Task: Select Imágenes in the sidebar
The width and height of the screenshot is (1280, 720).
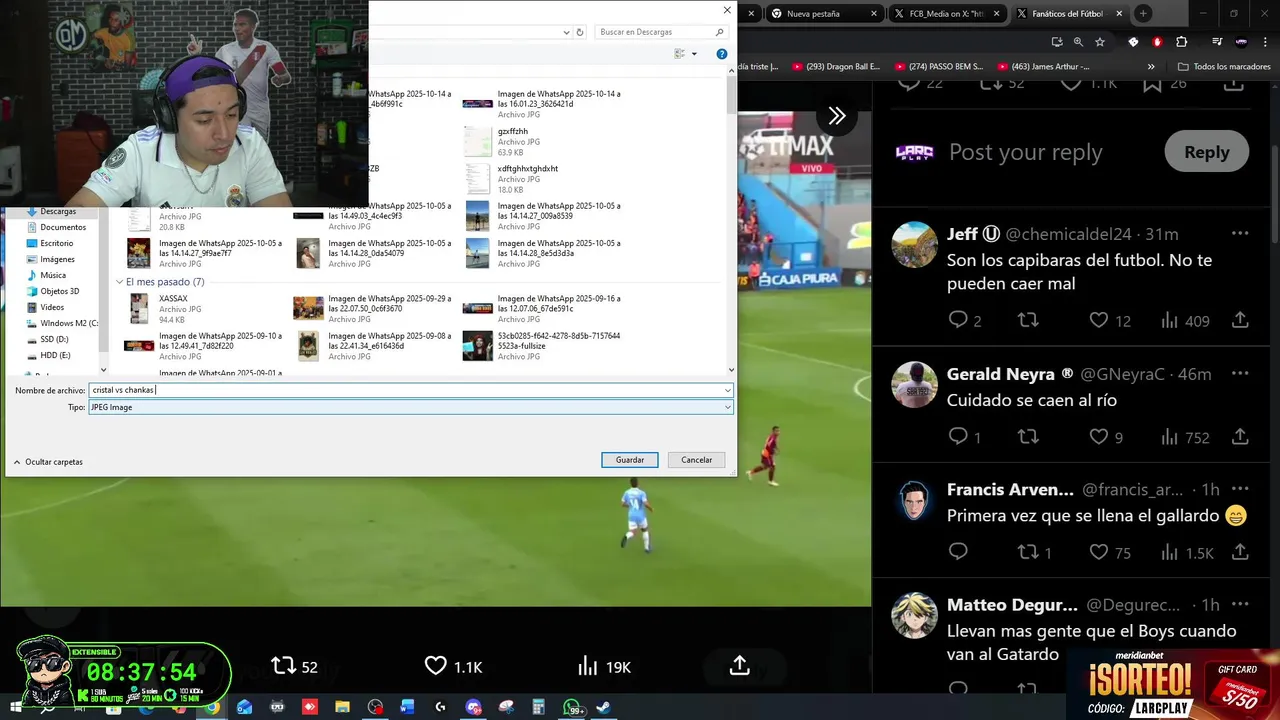Action: tap(57, 259)
